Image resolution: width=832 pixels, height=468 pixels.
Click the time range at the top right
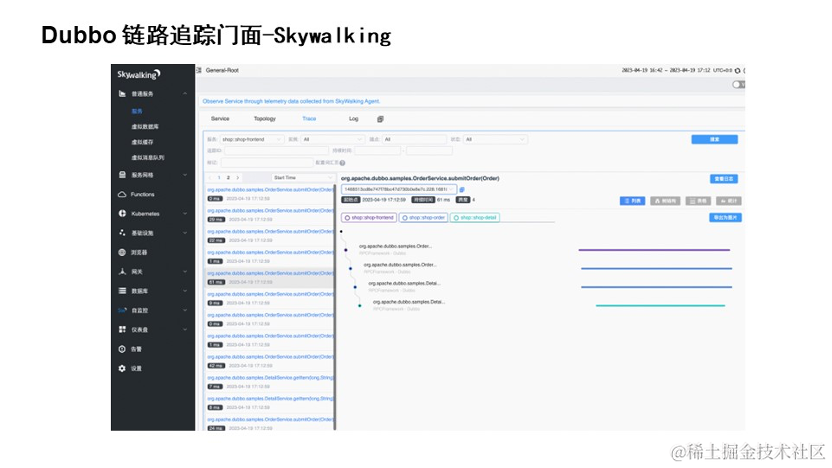pyautogui.click(x=666, y=71)
